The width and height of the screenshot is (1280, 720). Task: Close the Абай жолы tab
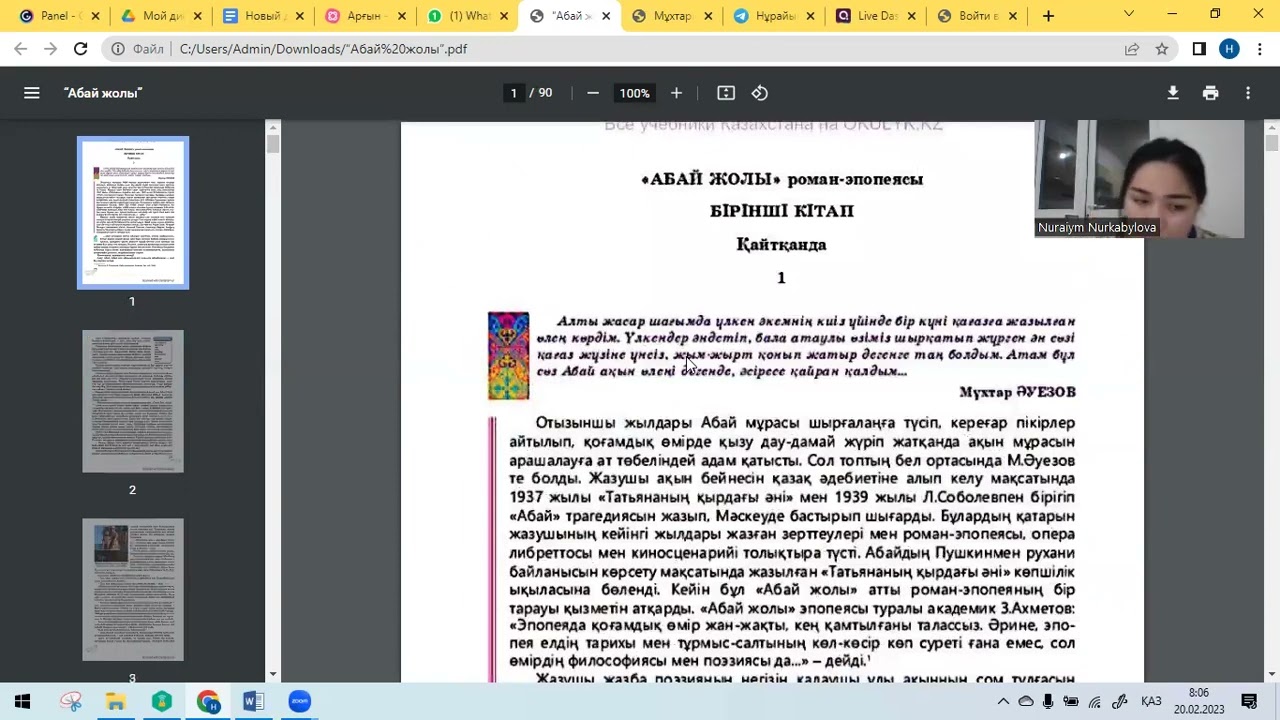(x=605, y=16)
